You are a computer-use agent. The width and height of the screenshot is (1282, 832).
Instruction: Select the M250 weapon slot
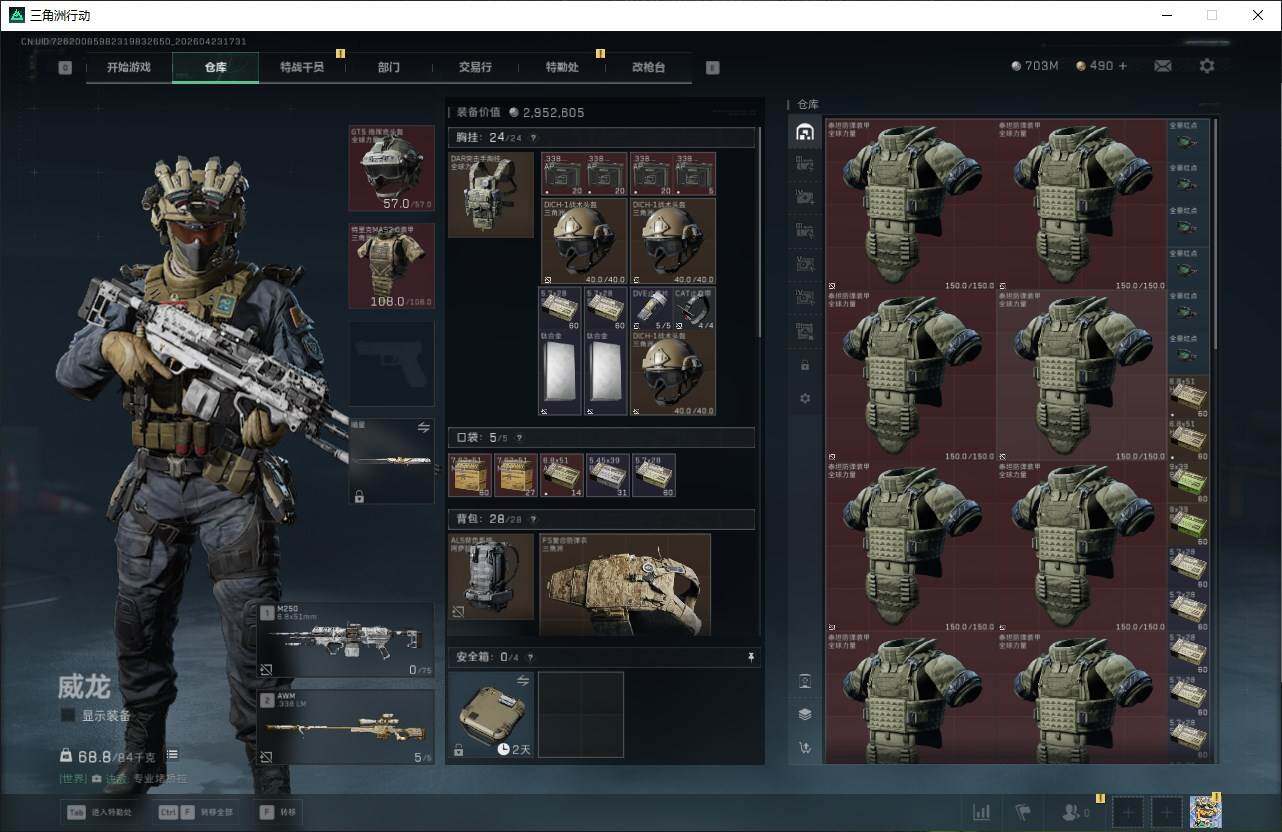(x=345, y=642)
